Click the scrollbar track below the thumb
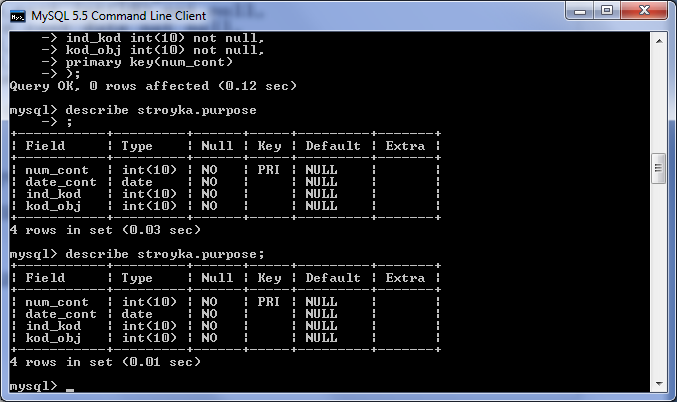Screen dimensions: 677x402 659,281
